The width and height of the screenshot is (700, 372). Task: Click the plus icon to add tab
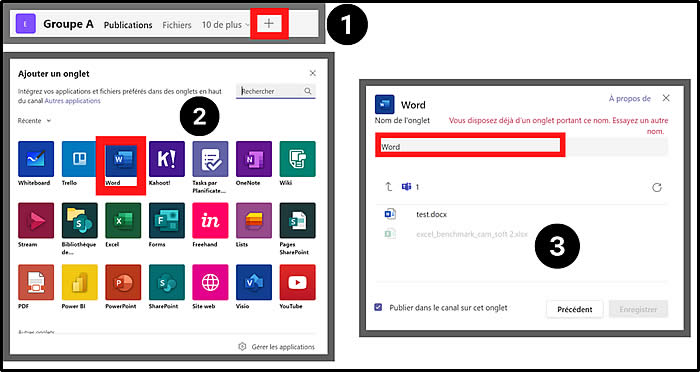point(269,24)
